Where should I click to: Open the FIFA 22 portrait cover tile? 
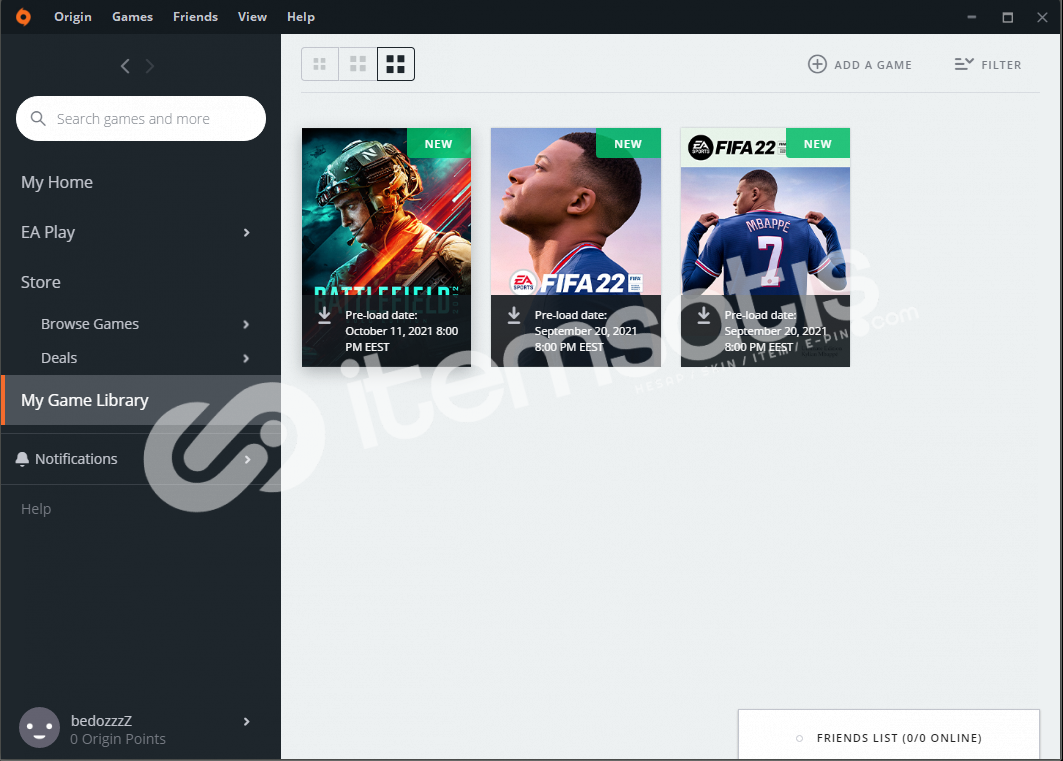click(x=576, y=247)
